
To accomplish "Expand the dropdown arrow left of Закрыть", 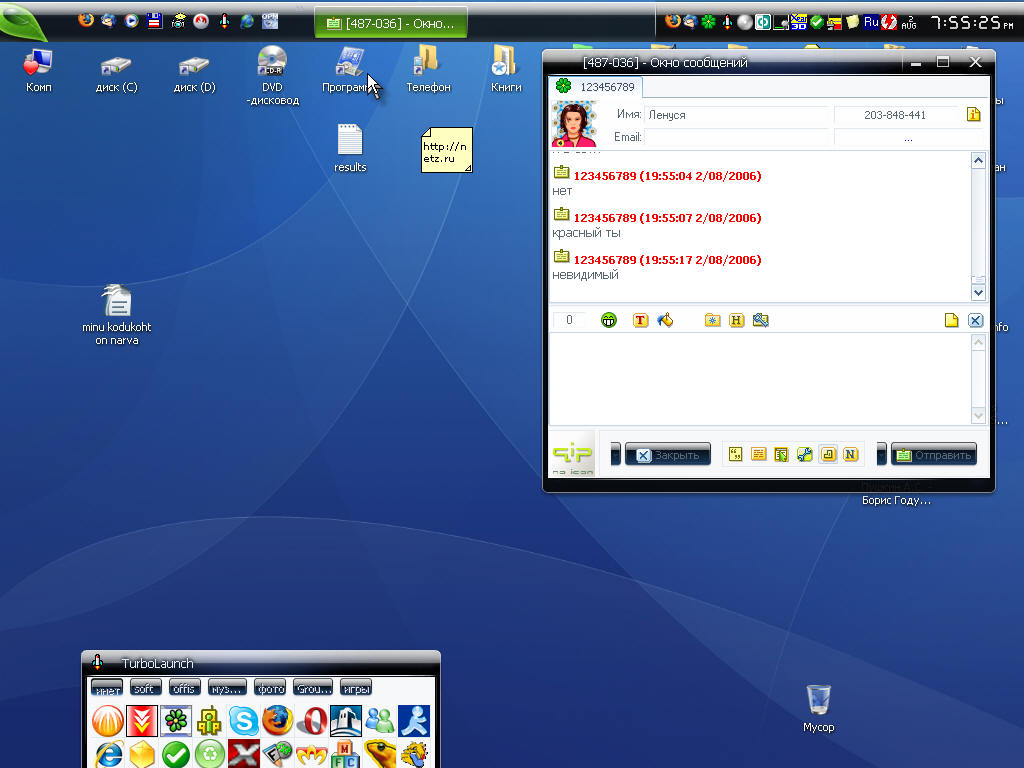I will click(x=615, y=454).
